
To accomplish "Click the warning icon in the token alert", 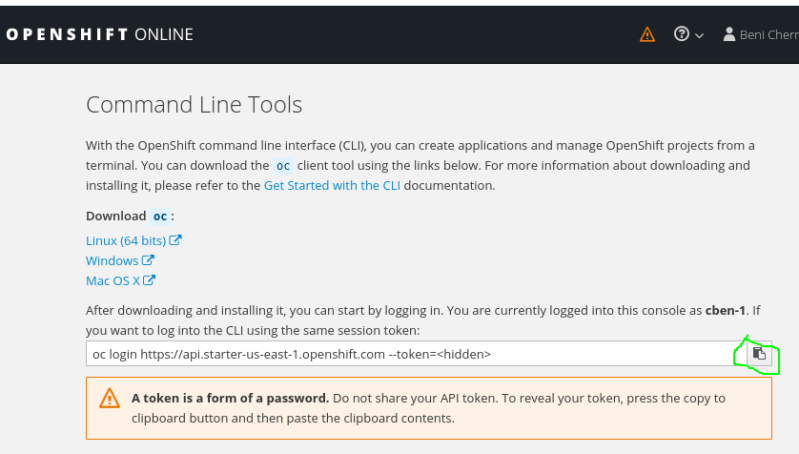I will [109, 399].
